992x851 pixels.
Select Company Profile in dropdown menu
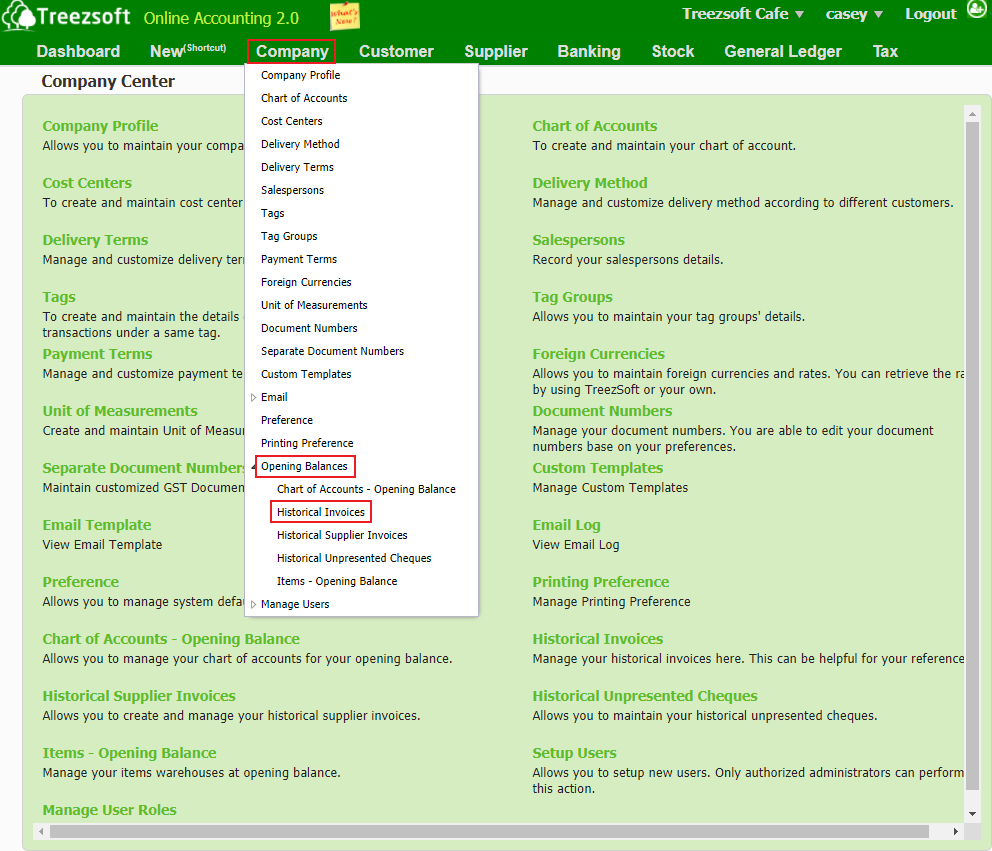coord(301,75)
